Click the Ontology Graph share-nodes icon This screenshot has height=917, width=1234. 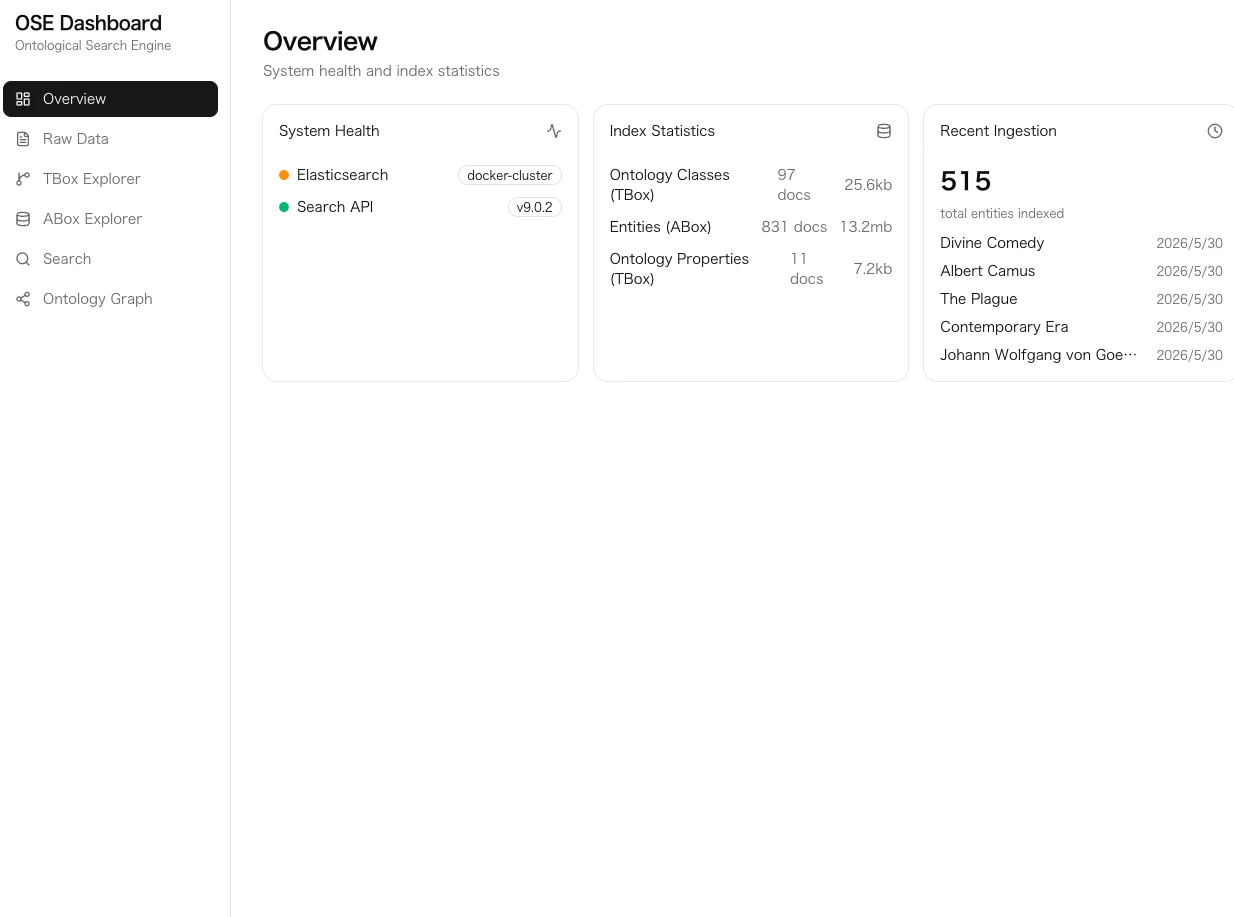point(23,299)
